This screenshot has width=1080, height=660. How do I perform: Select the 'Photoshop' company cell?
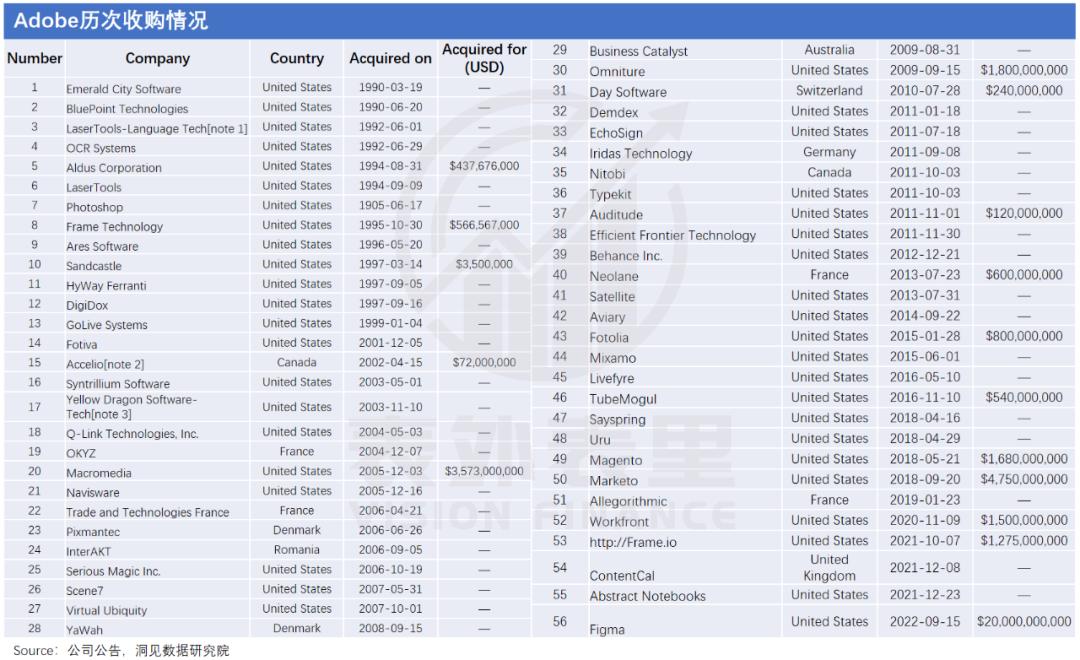(94, 207)
